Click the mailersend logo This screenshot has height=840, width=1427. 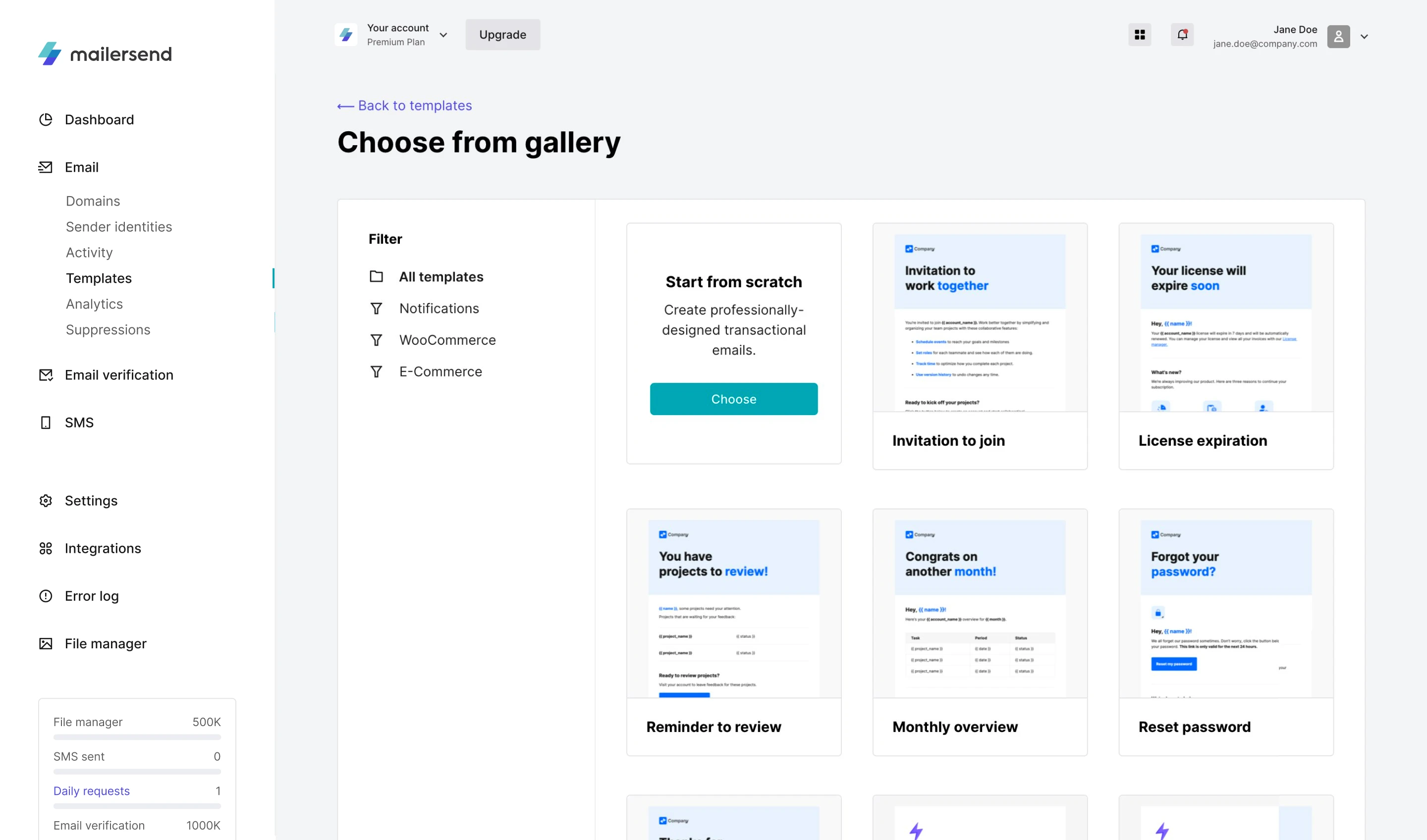[105, 54]
